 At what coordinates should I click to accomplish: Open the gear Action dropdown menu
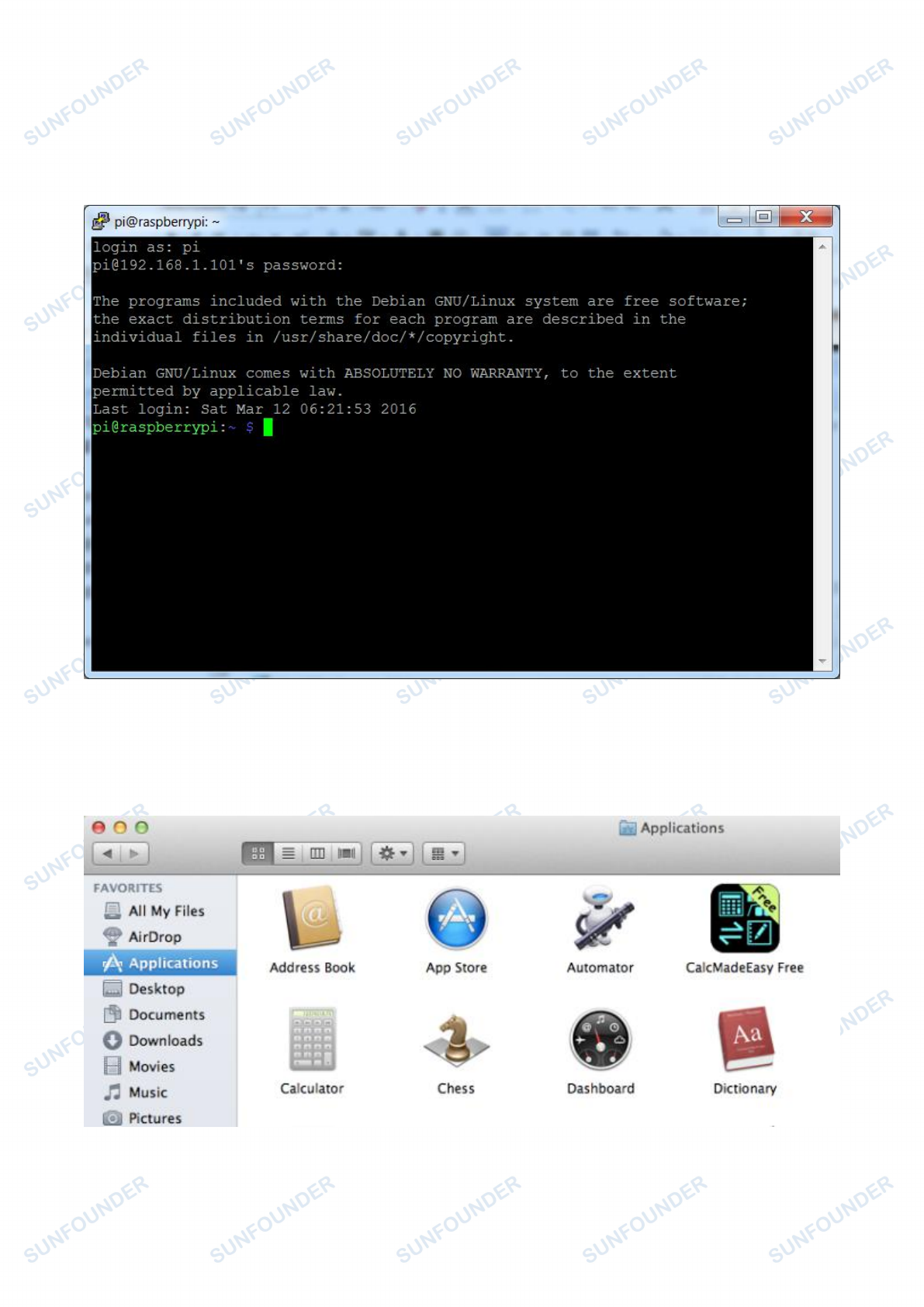point(393,854)
